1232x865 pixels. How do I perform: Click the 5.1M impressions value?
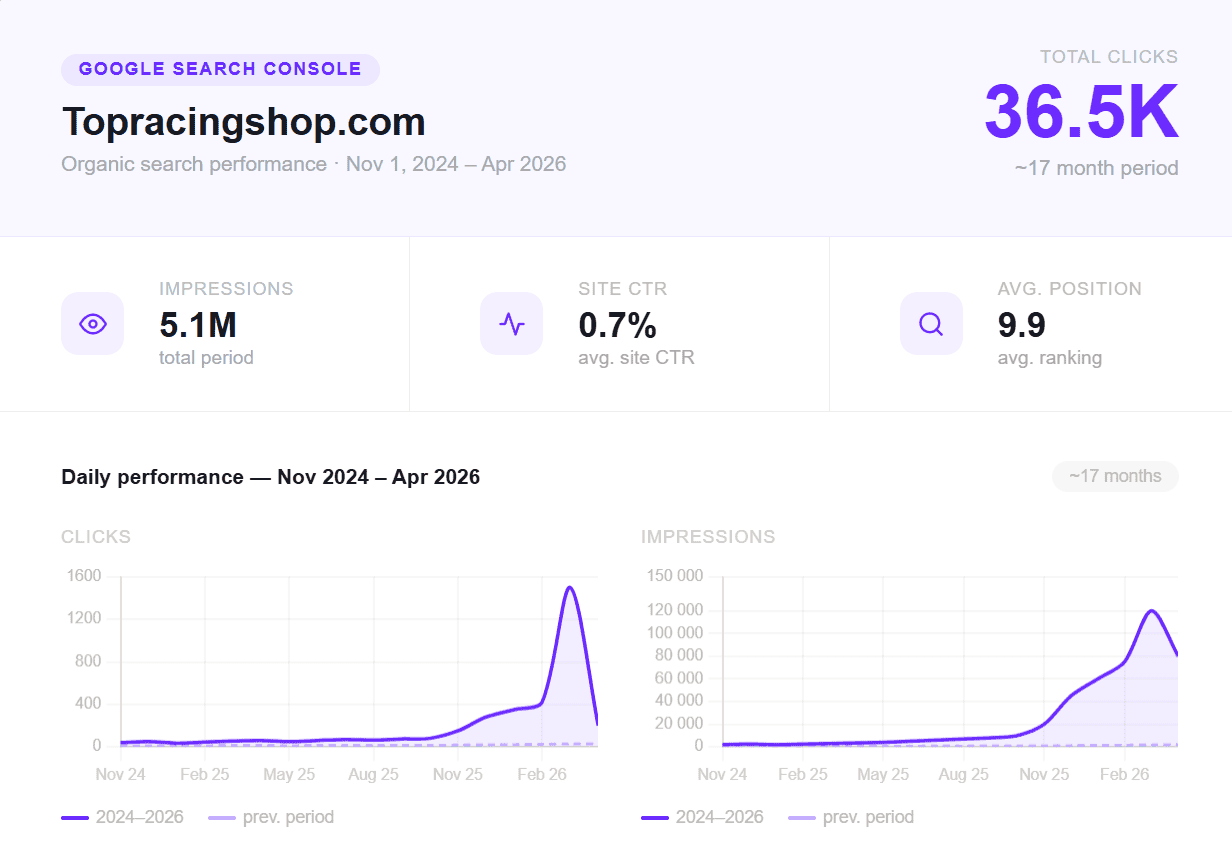tap(198, 325)
